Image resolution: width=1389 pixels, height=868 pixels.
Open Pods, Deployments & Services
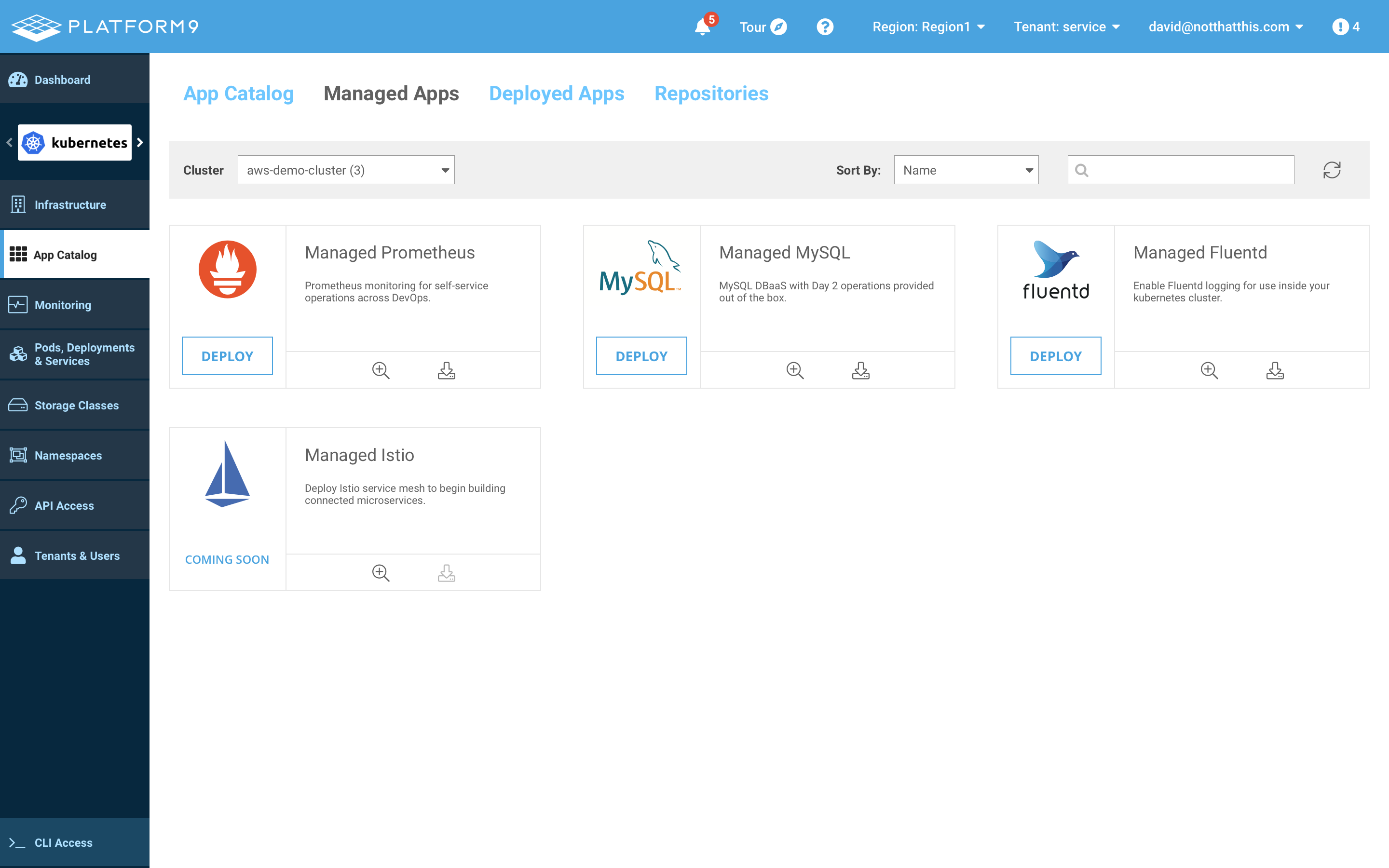click(x=75, y=354)
